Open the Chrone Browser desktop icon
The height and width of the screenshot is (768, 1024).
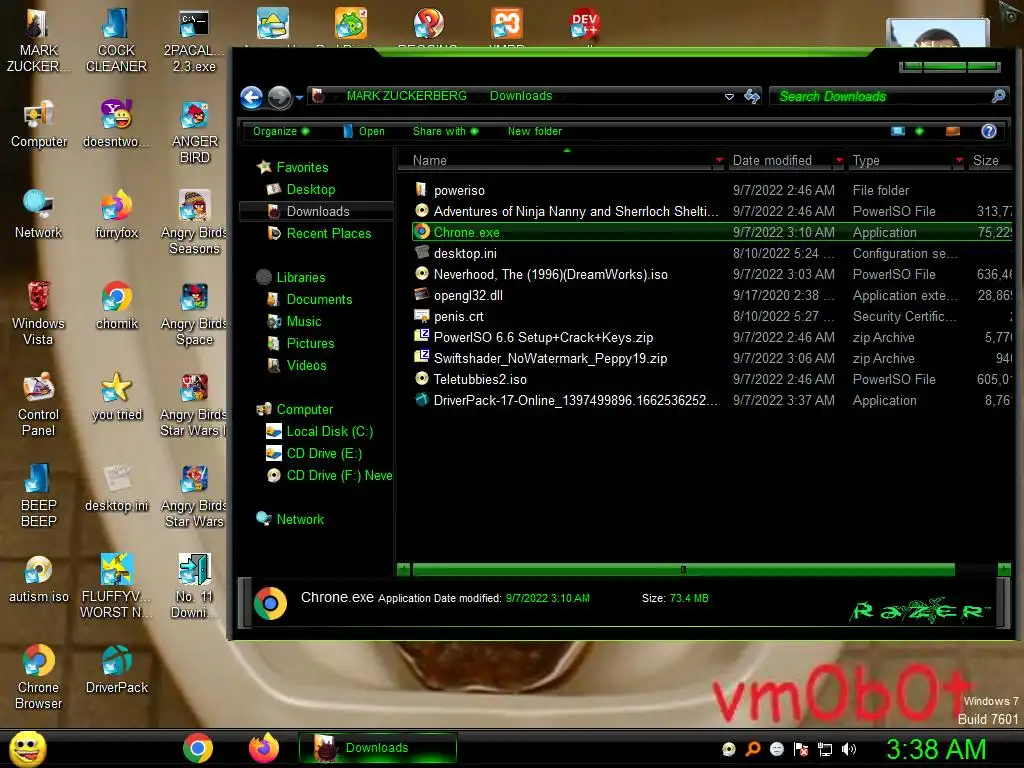coord(39,678)
